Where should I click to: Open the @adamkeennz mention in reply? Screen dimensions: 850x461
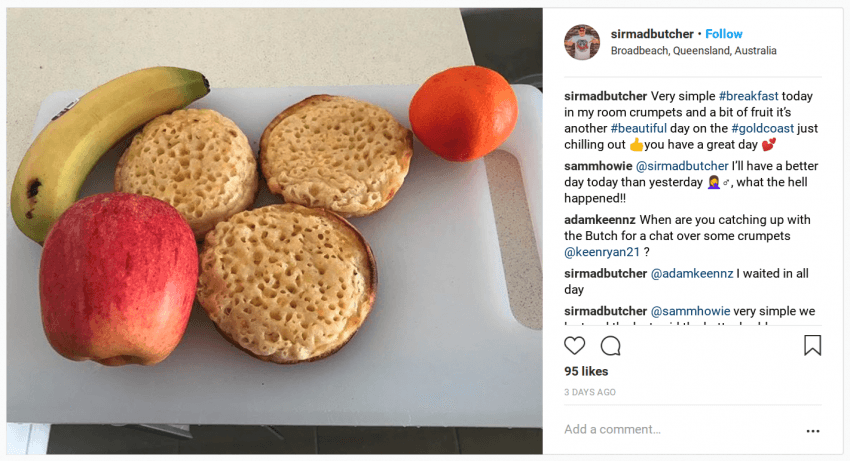[692, 273]
